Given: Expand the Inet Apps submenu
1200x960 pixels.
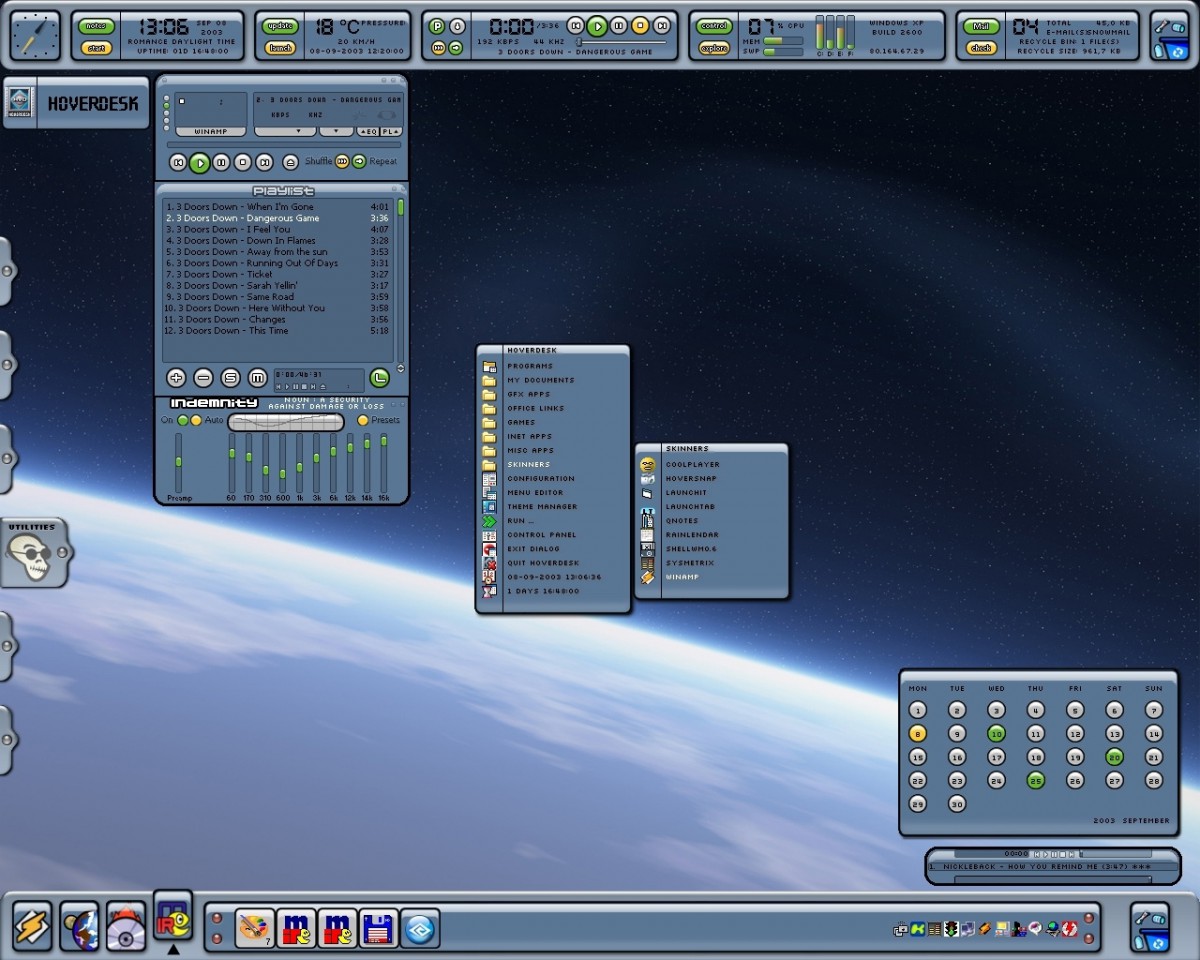Looking at the screenshot, I should pos(553,436).
